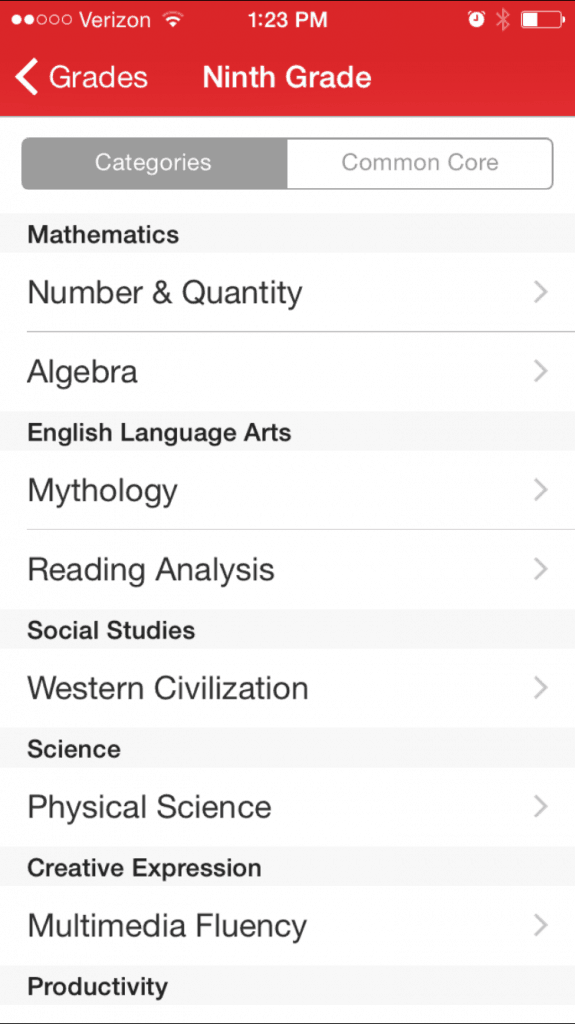Screen dimensions: 575x1024
Task: Tap the Wi-Fi signal icon
Action: click(172, 20)
